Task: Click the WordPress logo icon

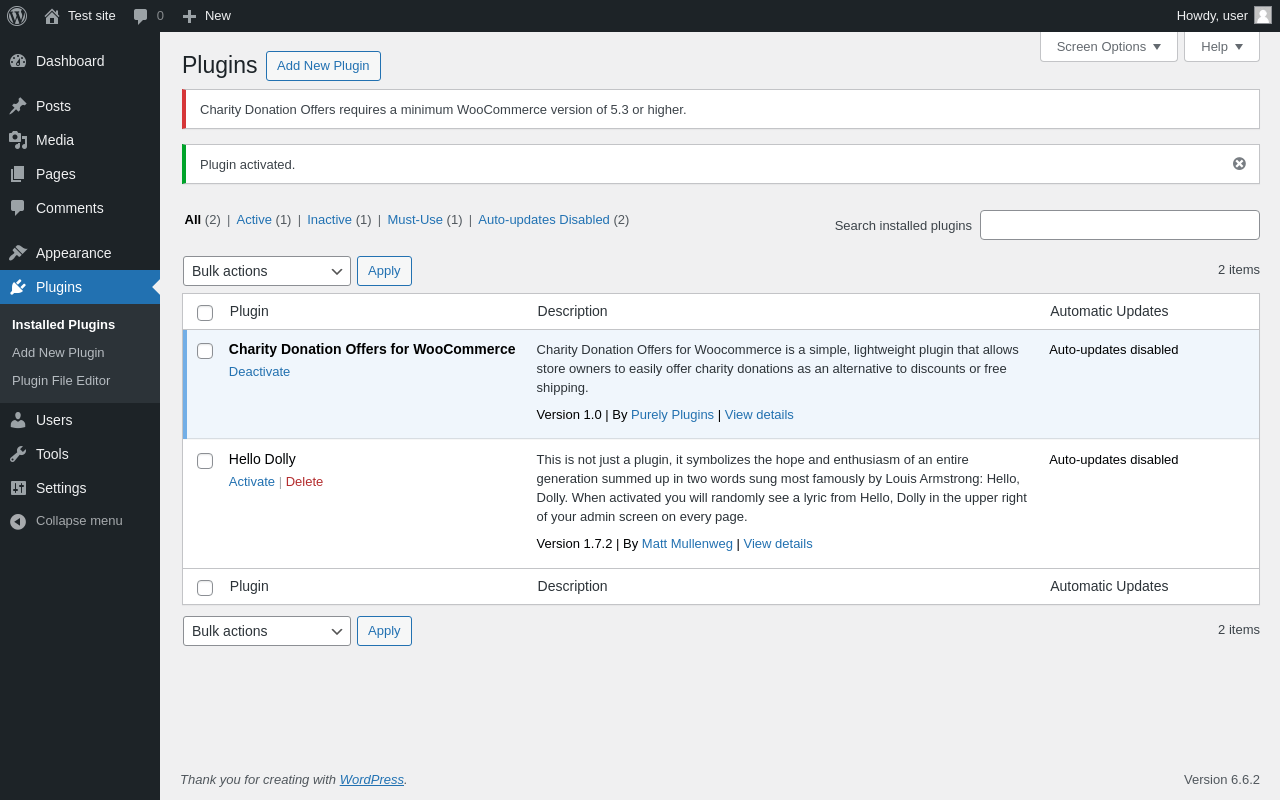Action: [17, 16]
